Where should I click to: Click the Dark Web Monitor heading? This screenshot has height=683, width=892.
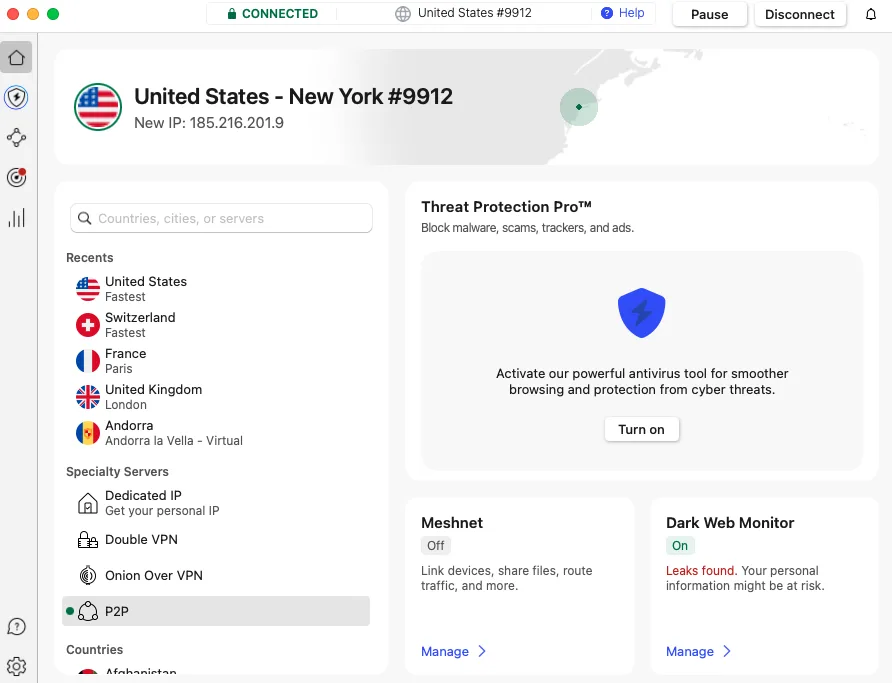730,523
